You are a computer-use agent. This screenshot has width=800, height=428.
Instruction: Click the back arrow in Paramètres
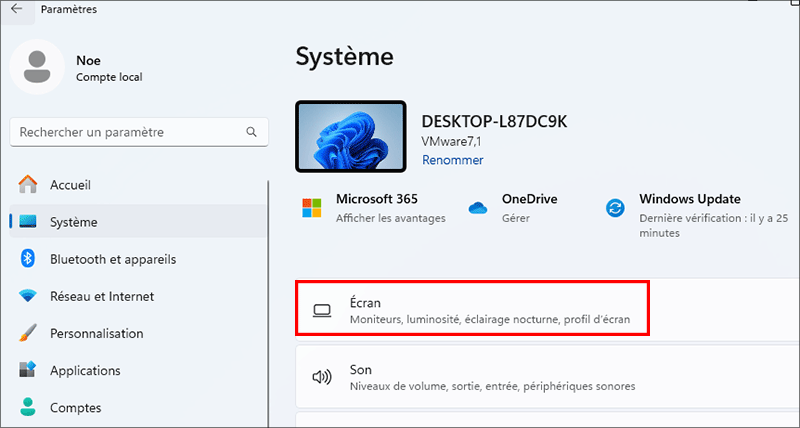click(x=17, y=8)
